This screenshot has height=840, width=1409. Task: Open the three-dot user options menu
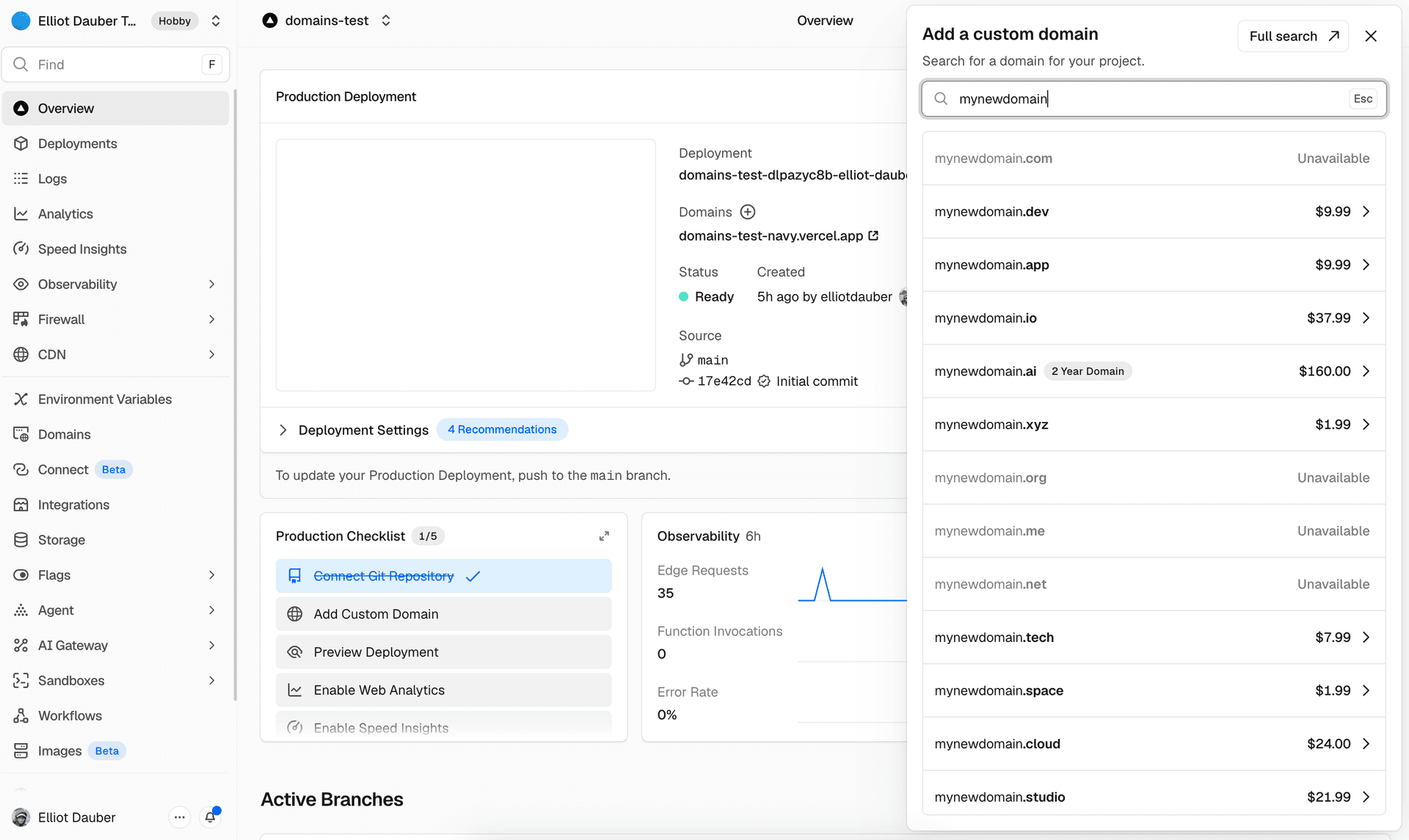coord(180,817)
